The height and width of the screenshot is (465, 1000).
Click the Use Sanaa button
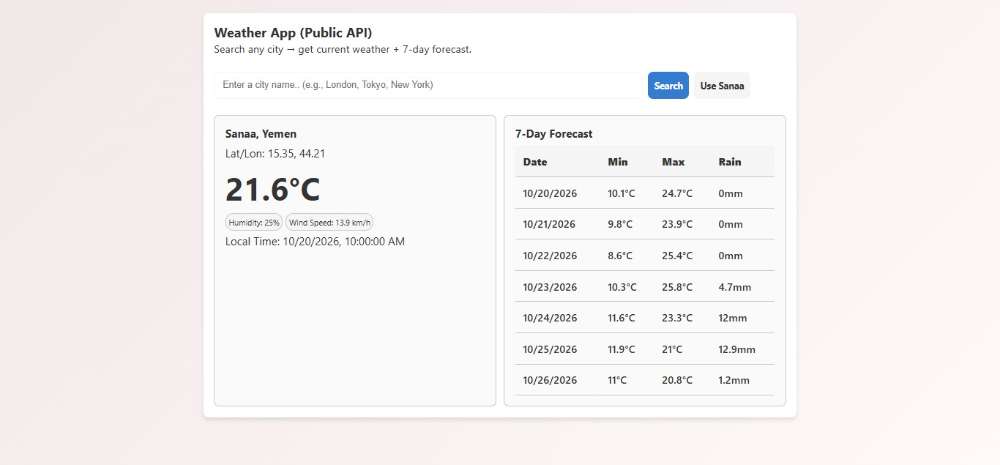tap(721, 85)
